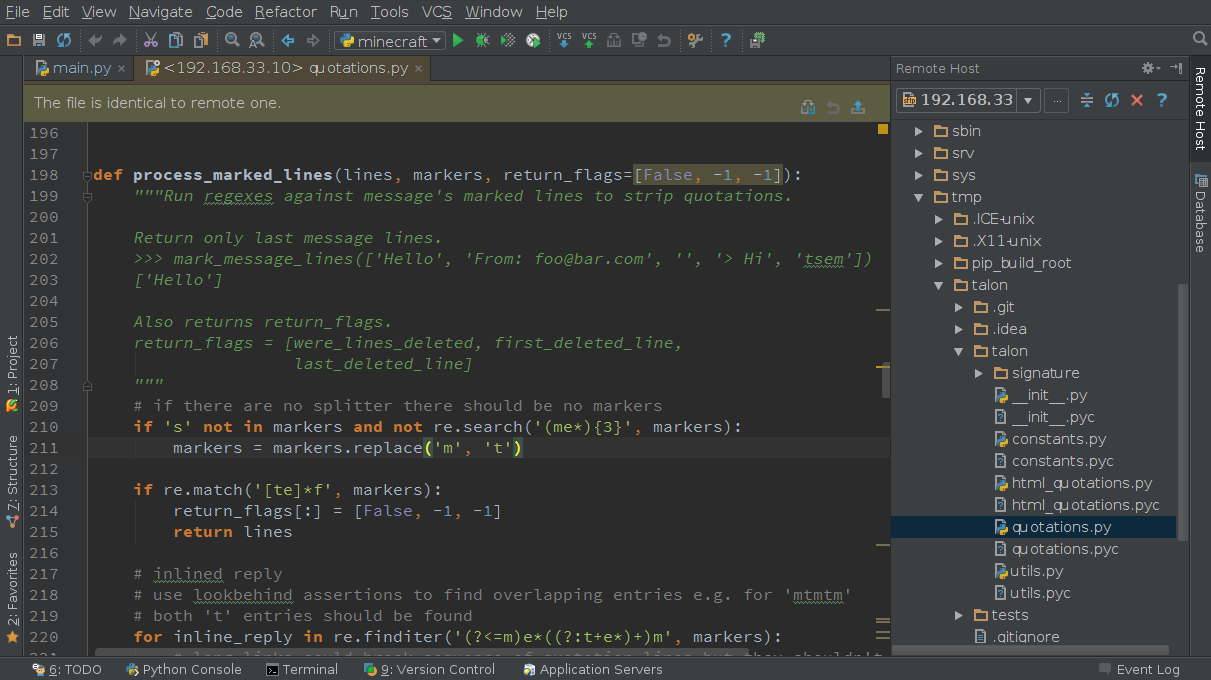Run the minecraft configuration with green play button
This screenshot has width=1211, height=680.
(458, 41)
